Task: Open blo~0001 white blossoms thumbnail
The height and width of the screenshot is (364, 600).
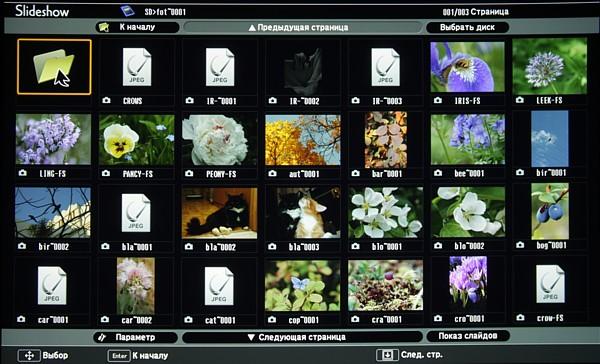Action: [x=386, y=213]
